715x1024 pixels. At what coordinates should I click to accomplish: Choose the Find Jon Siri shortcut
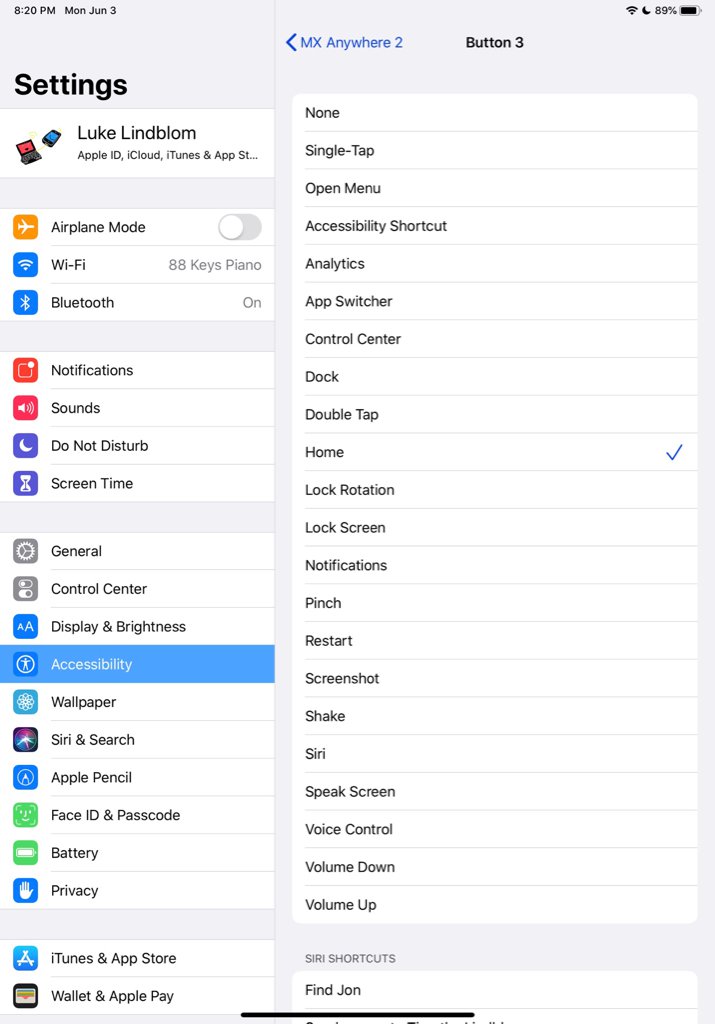coord(494,990)
